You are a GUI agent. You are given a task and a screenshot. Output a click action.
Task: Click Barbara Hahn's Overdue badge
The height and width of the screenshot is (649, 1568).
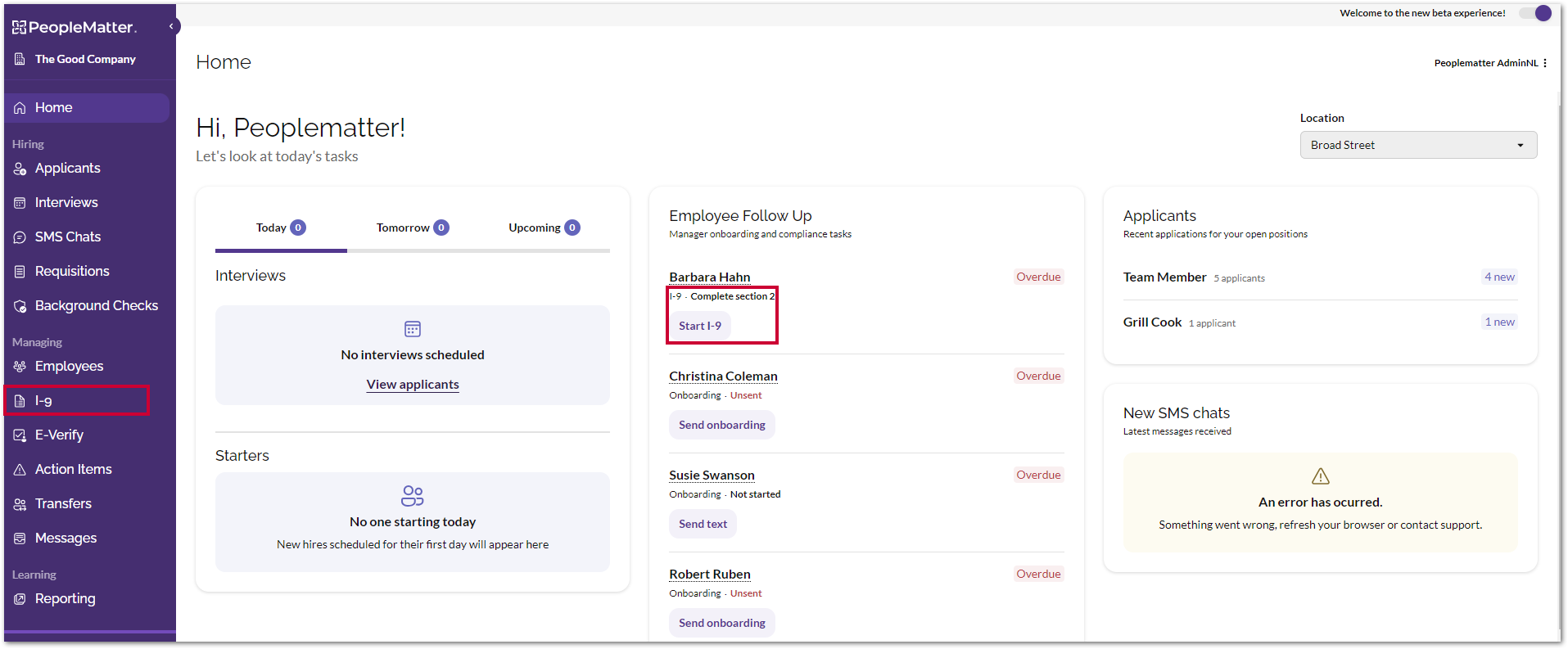pos(1038,277)
